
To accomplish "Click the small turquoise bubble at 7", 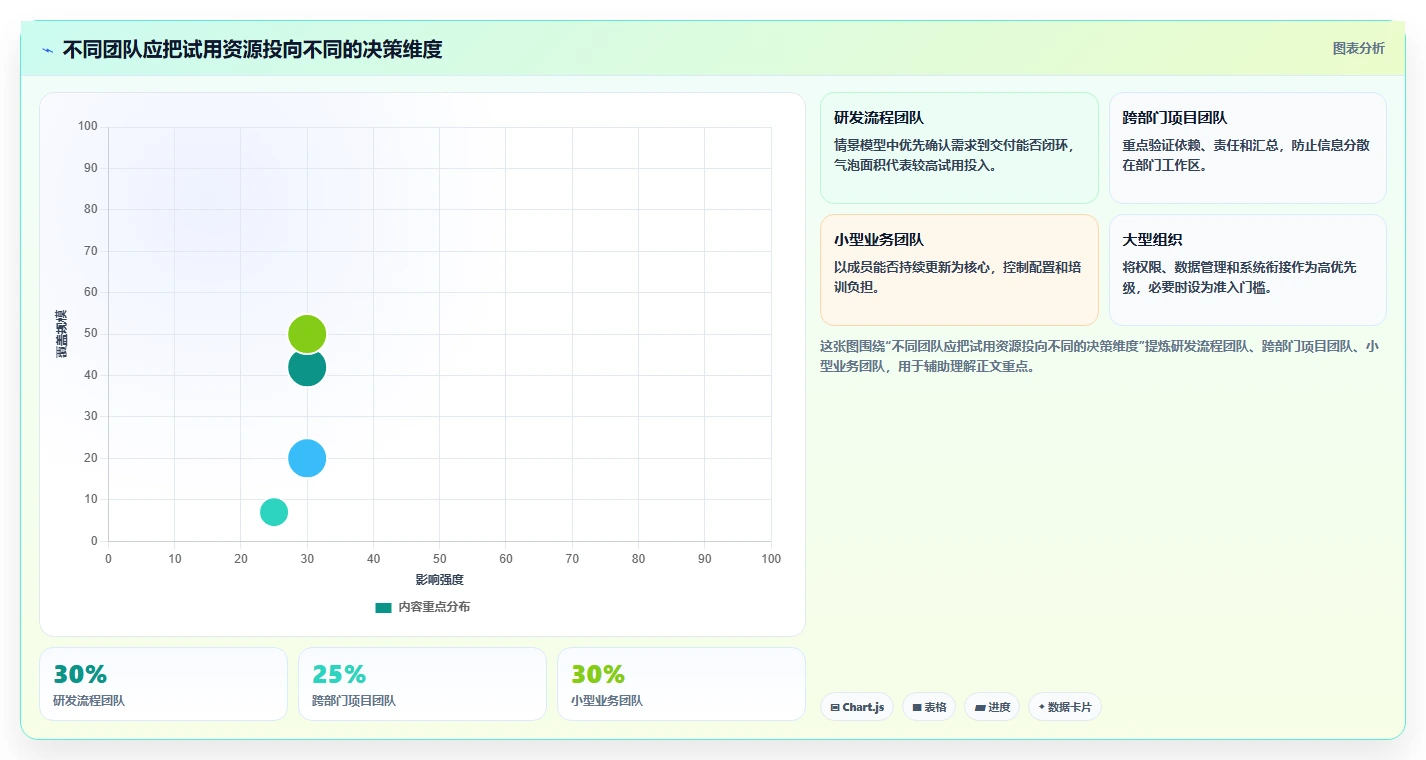I will [274, 512].
